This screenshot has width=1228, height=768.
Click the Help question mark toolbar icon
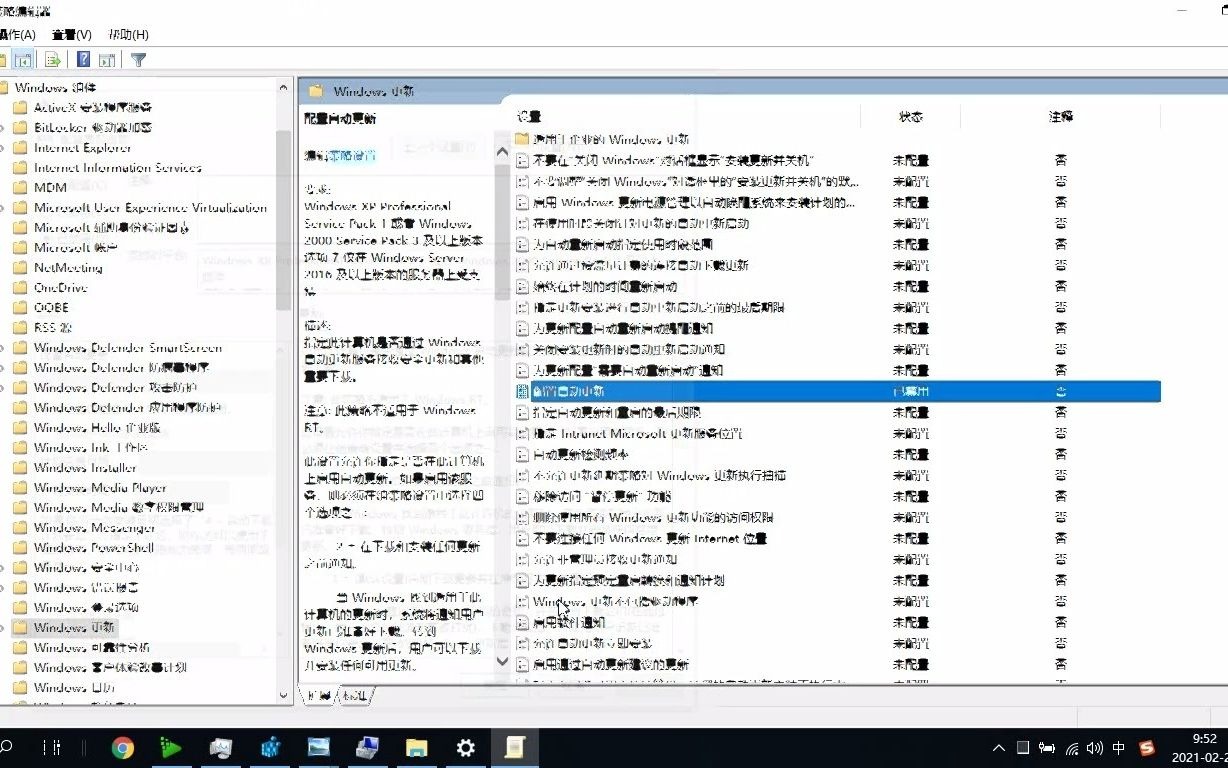coord(83,59)
